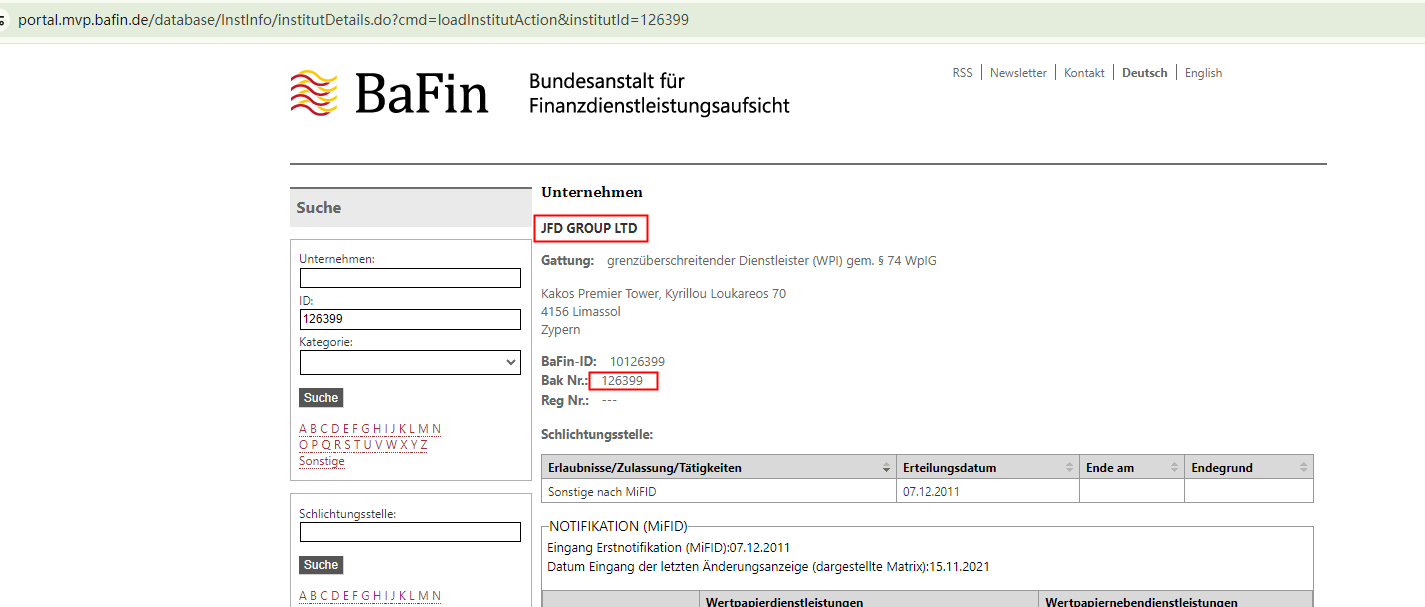1425x607 pixels.
Task: Click the Unternehmen search field
Action: pyautogui.click(x=410, y=278)
